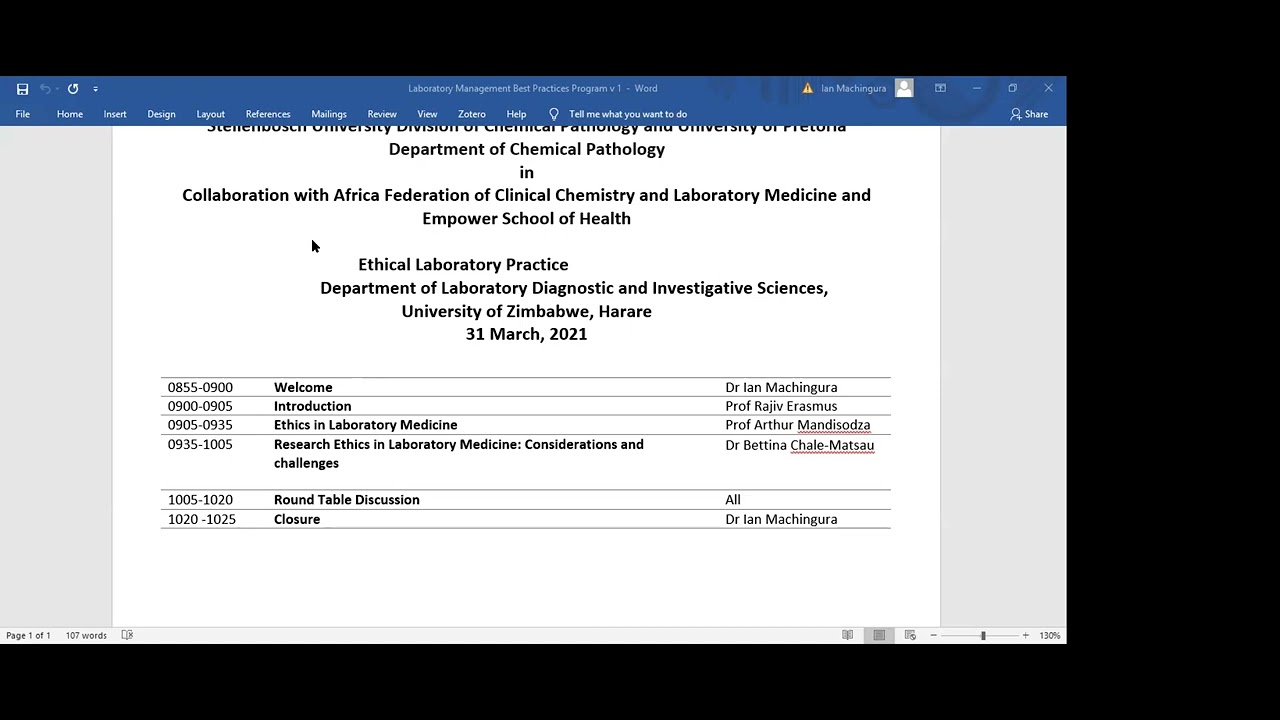Open the Layout ribbon tab

(x=210, y=114)
